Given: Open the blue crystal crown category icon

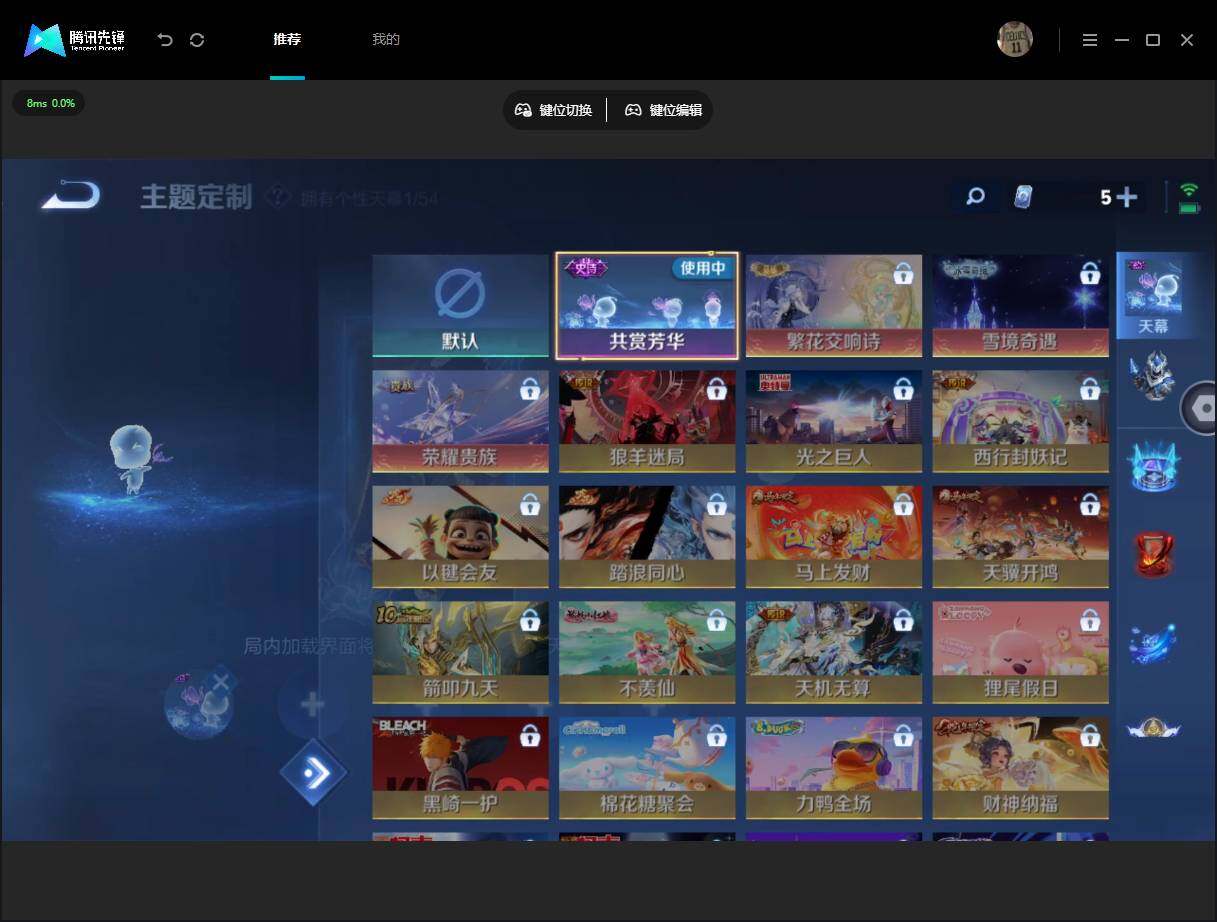Looking at the screenshot, I should pos(1153,466).
